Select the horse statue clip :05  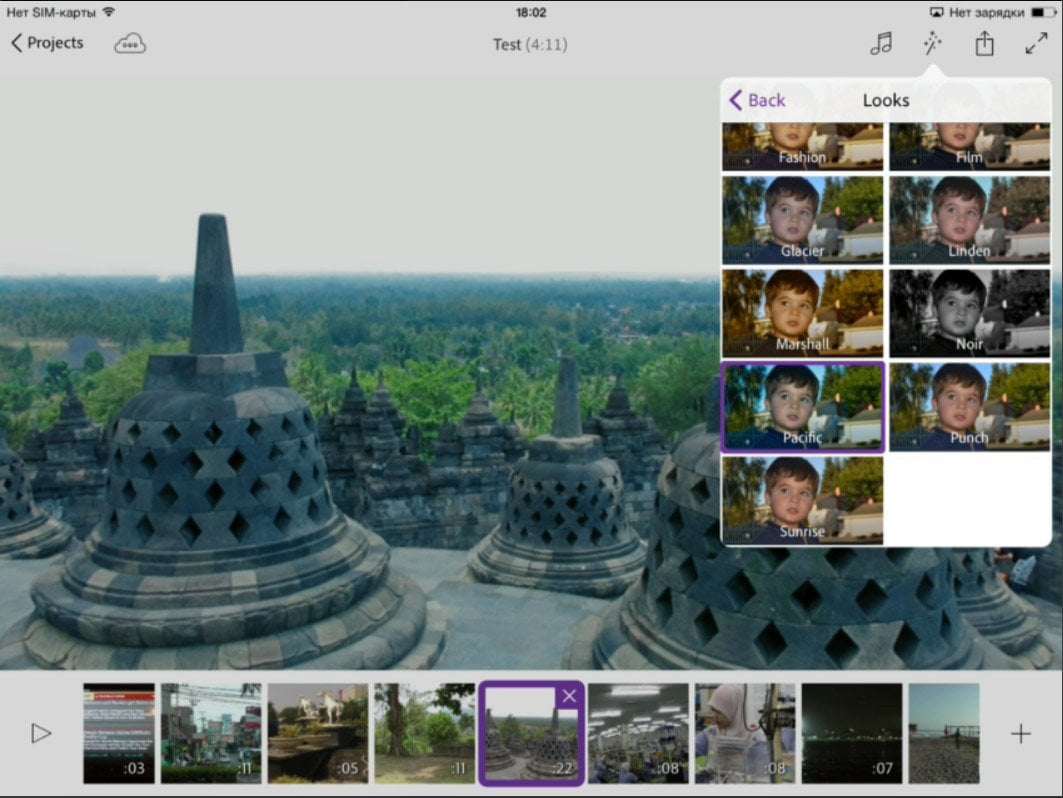318,734
